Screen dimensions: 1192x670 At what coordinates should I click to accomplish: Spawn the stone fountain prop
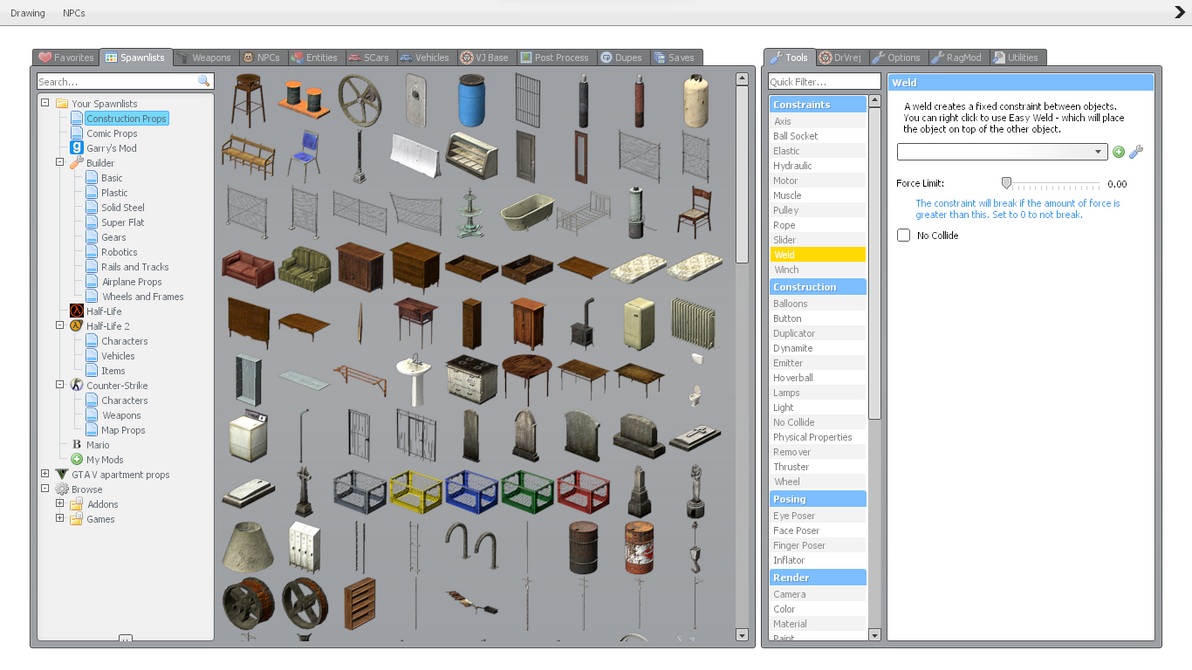click(x=471, y=214)
